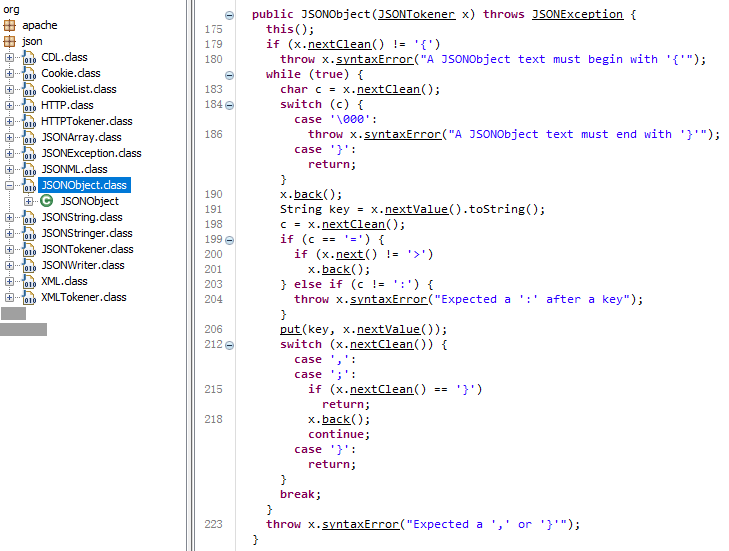
Task: Click the json package icon
Action: [9, 41]
